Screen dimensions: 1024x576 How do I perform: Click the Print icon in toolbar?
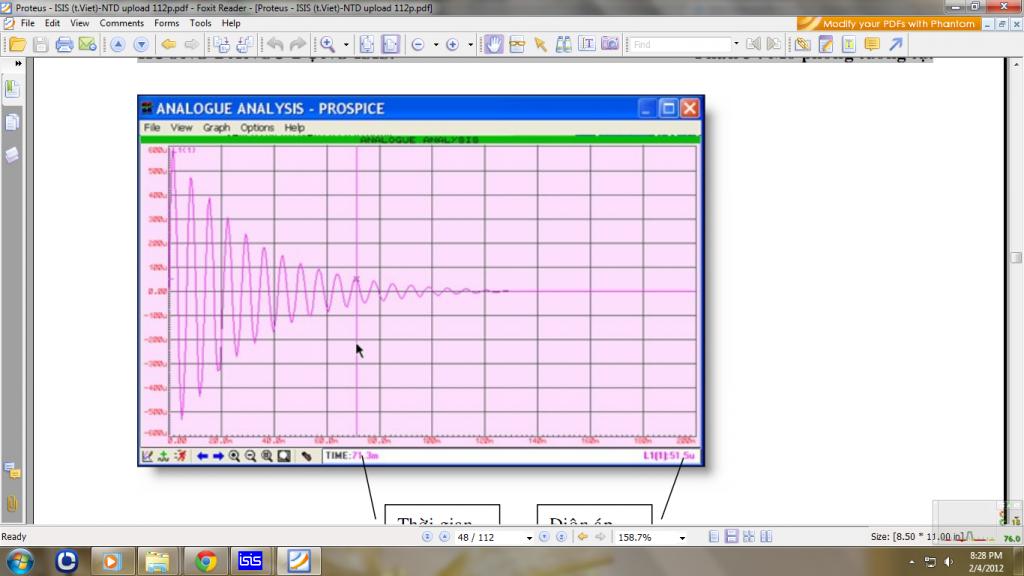(64, 44)
